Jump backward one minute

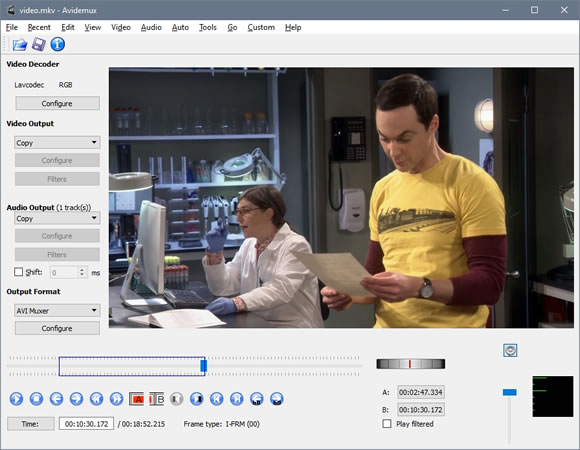point(257,399)
